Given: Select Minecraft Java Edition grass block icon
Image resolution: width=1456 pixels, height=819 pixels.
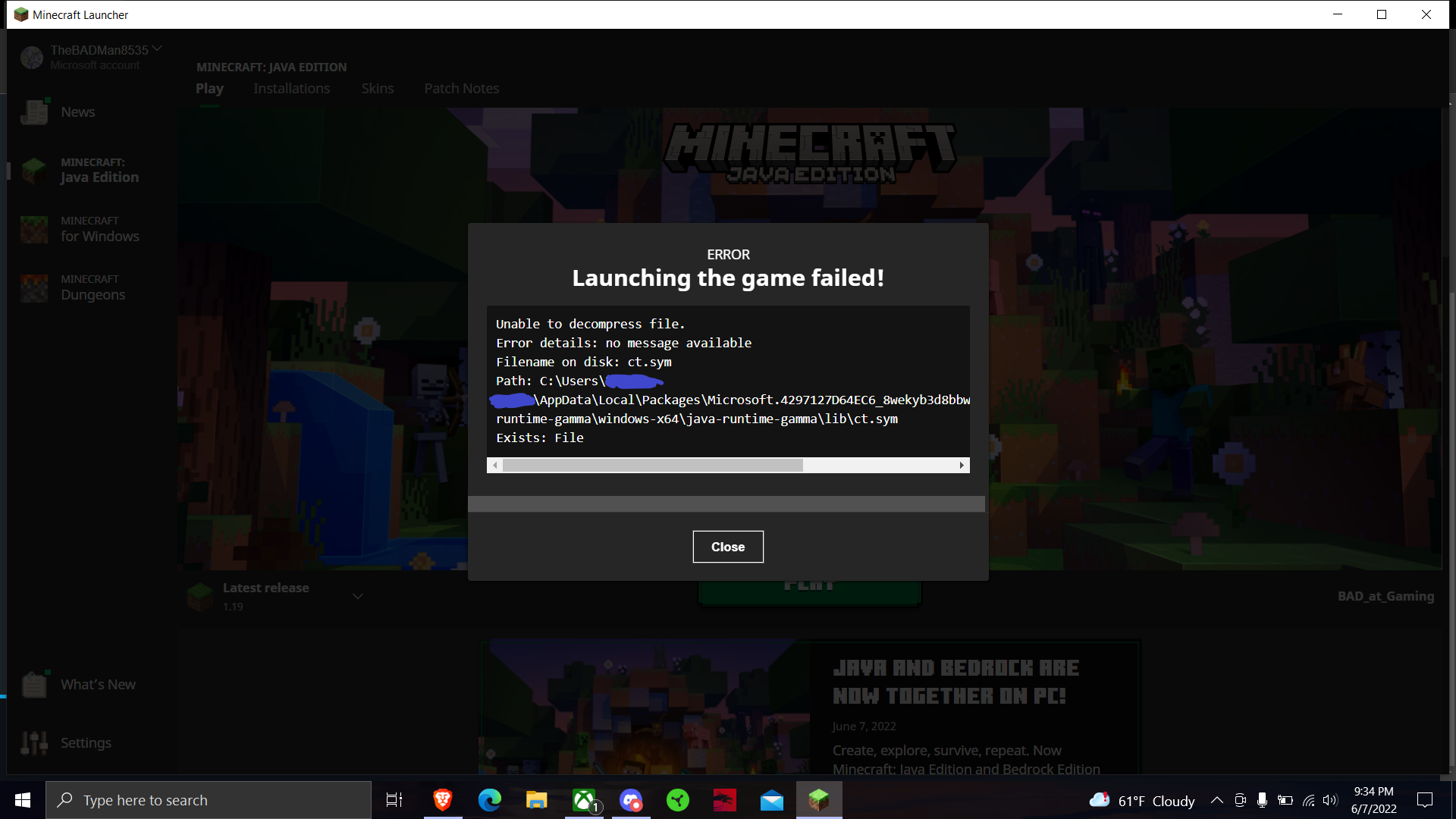Looking at the screenshot, I should pyautogui.click(x=34, y=170).
